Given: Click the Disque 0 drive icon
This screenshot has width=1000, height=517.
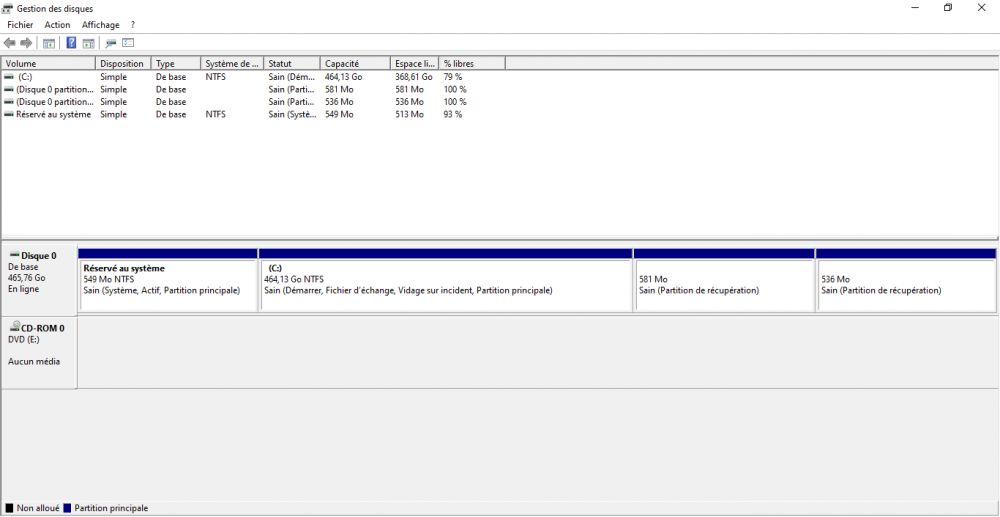Looking at the screenshot, I should click(14, 256).
